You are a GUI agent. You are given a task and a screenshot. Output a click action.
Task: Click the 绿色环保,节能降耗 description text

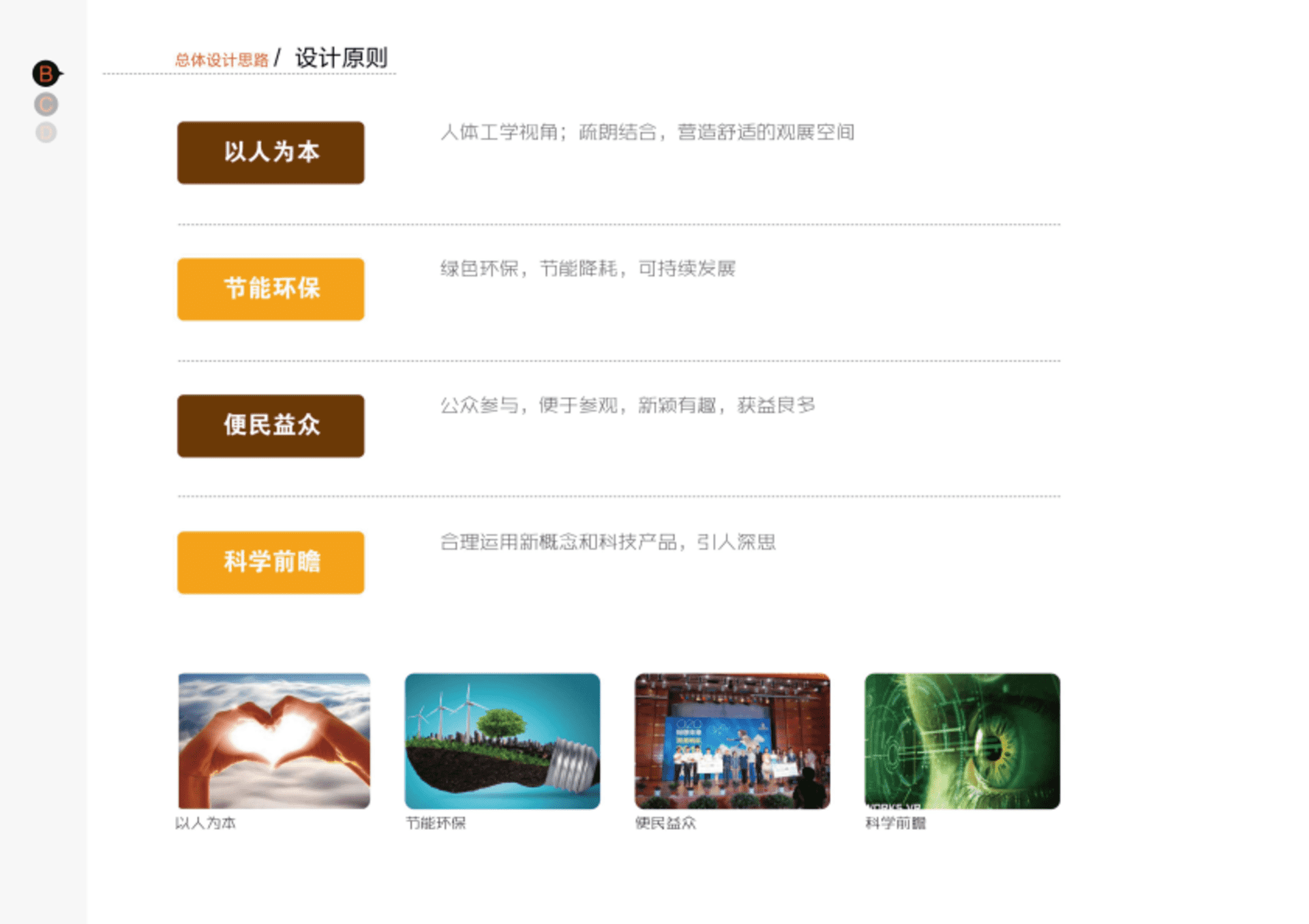click(588, 268)
